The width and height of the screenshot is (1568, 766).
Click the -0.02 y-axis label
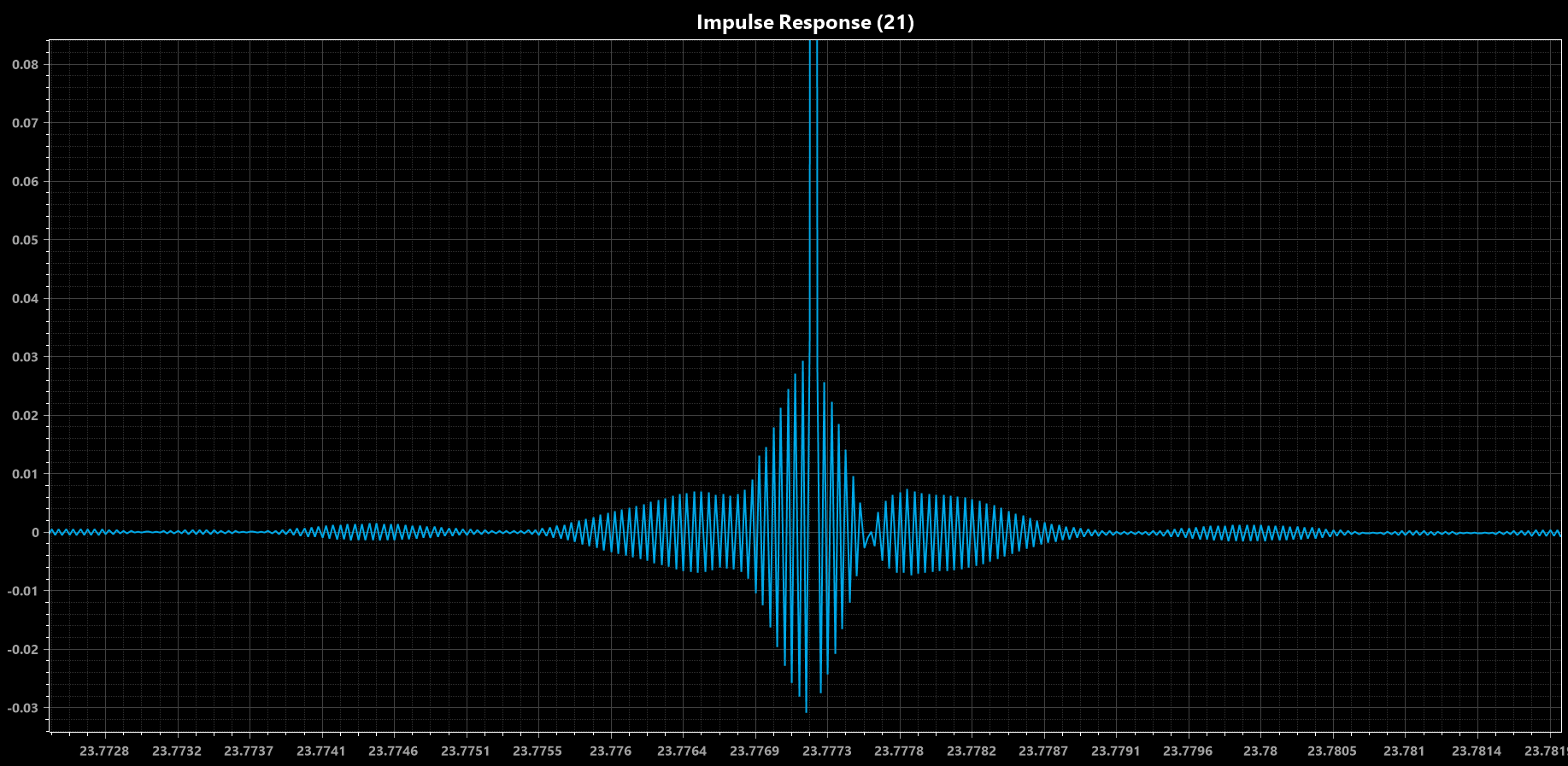click(23, 650)
